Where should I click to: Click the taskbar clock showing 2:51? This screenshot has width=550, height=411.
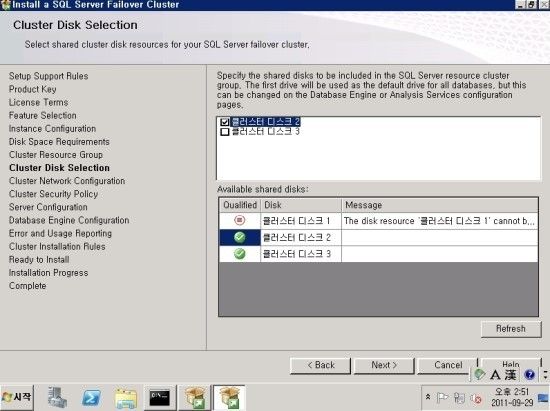(512, 397)
